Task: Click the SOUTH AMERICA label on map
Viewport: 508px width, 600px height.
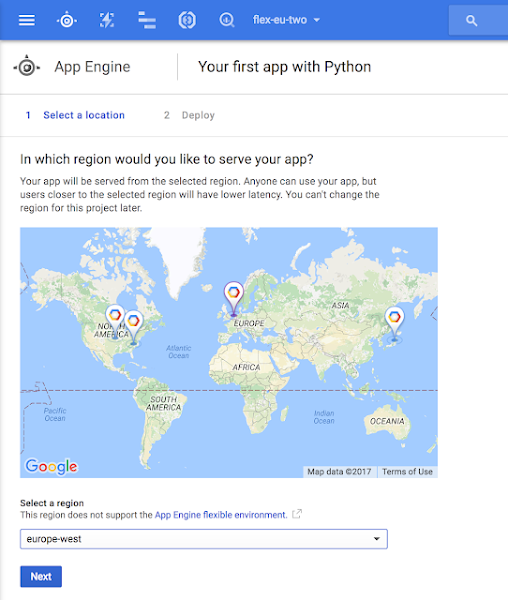Action: tap(163, 403)
